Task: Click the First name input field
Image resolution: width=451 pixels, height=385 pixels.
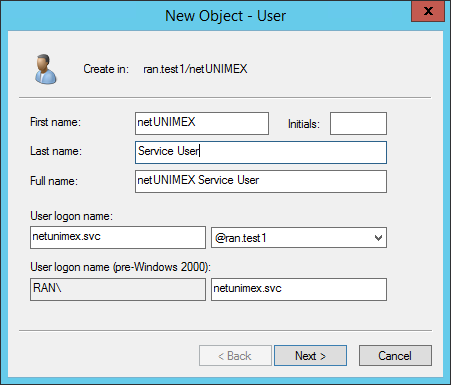Action: point(202,123)
